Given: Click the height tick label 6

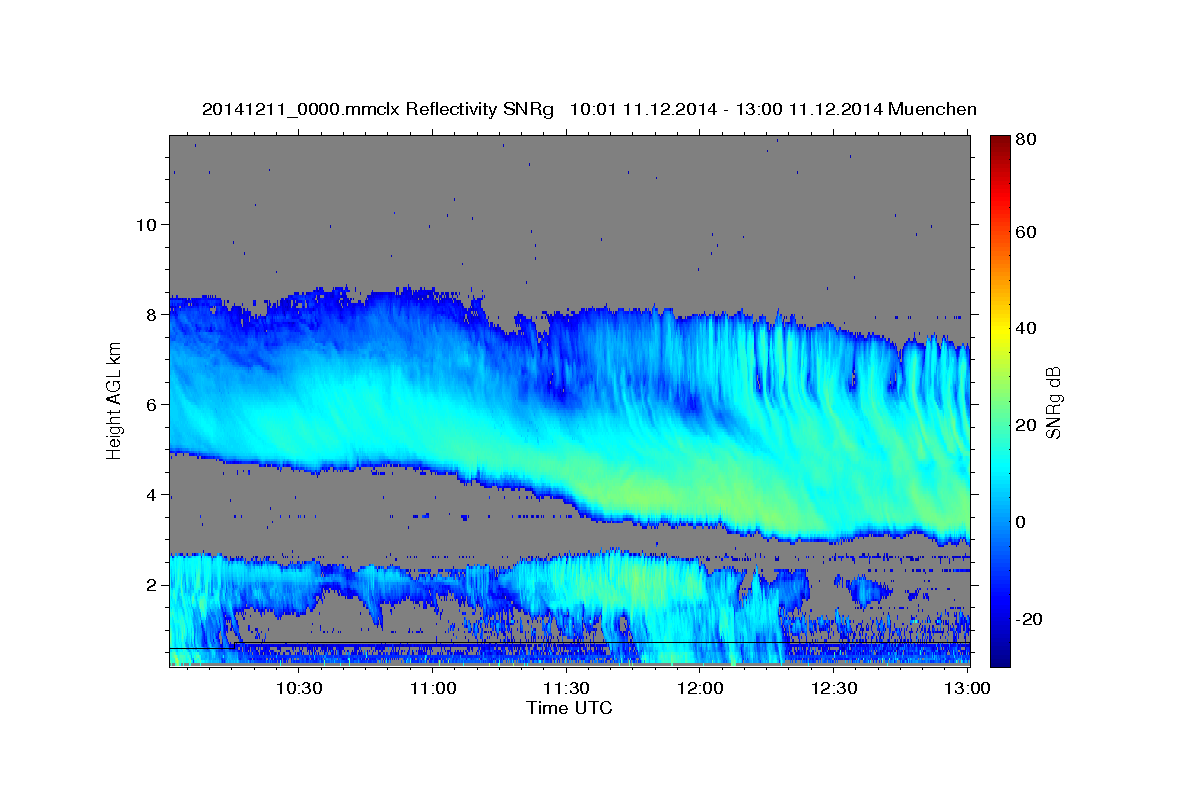Looking at the screenshot, I should coord(150,404).
